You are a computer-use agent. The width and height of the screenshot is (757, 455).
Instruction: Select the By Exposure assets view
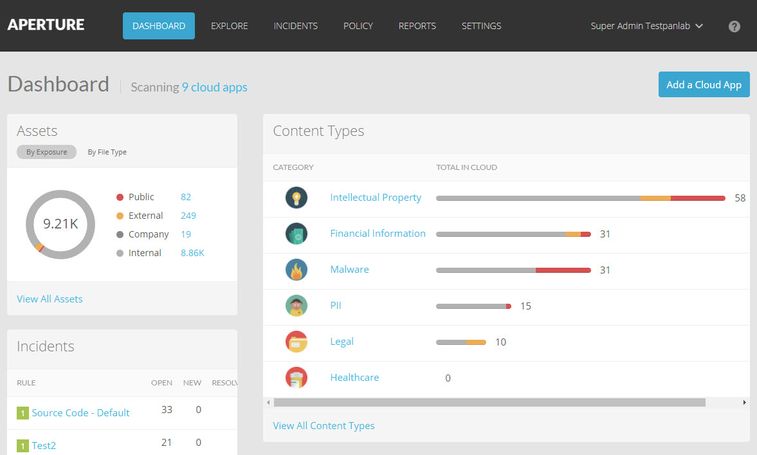46,152
